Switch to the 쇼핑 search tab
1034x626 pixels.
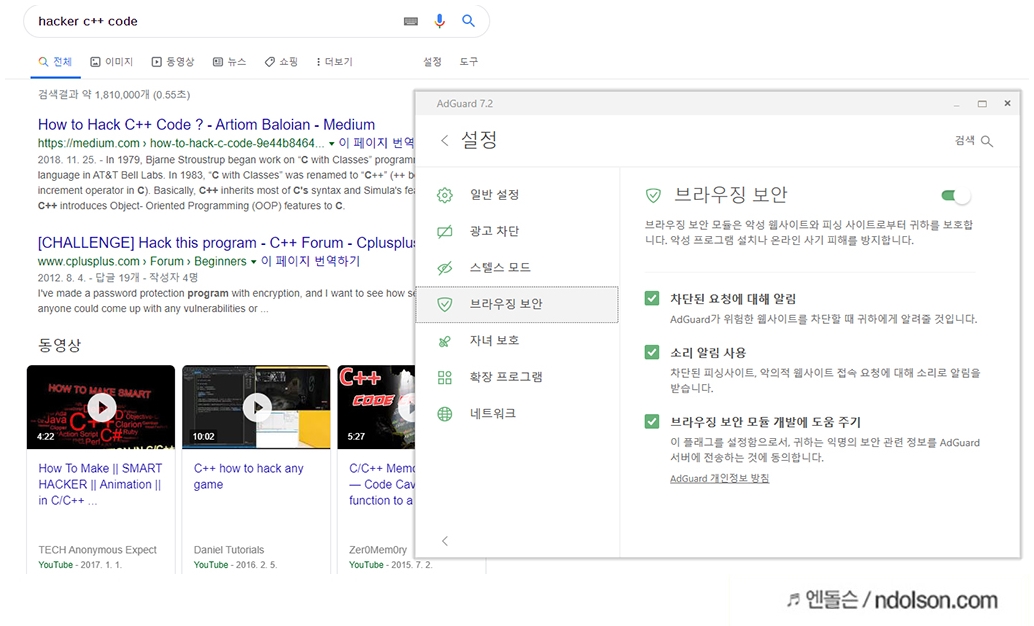pos(281,61)
